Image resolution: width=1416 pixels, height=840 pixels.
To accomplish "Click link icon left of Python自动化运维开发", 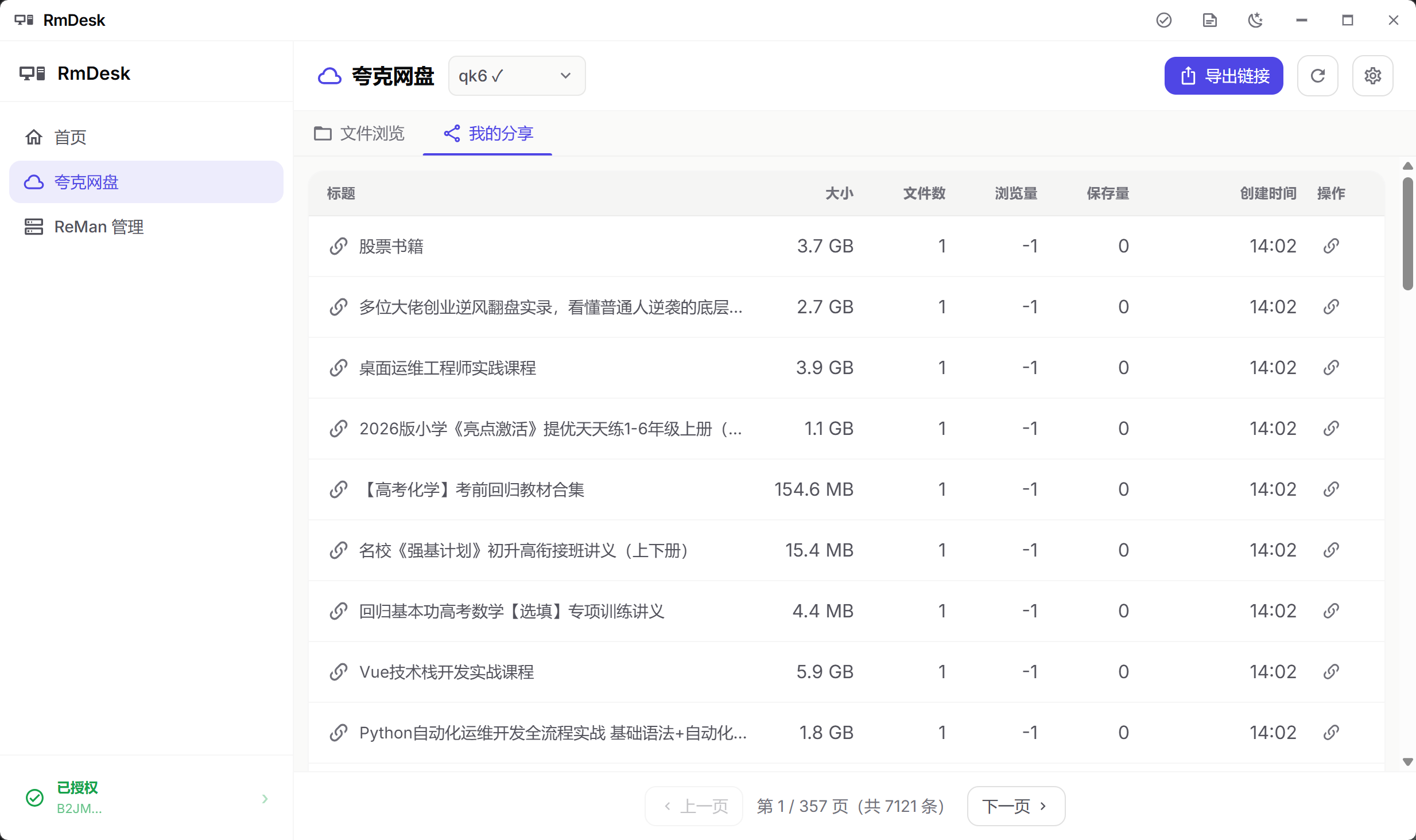I will tap(339, 733).
